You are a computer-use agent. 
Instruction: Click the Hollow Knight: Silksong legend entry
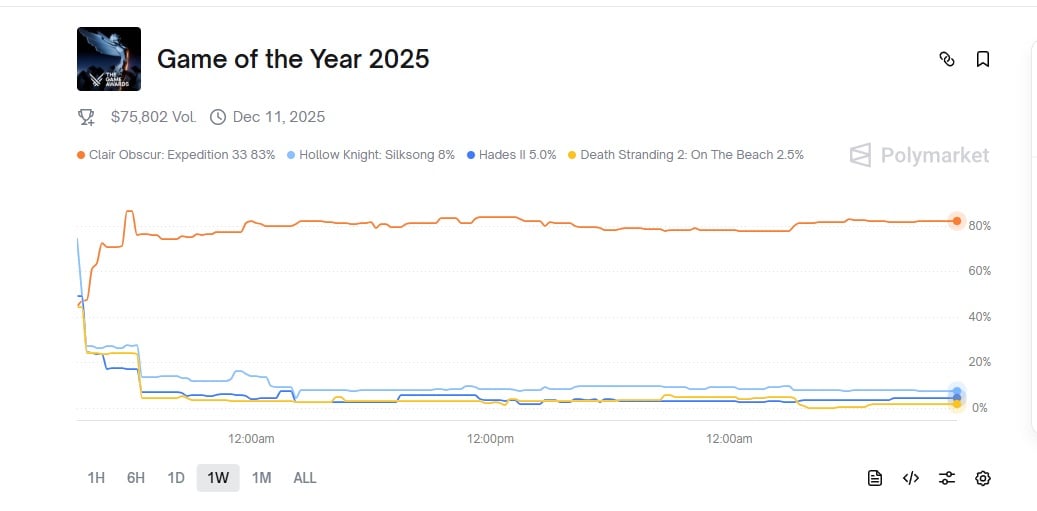tap(371, 155)
